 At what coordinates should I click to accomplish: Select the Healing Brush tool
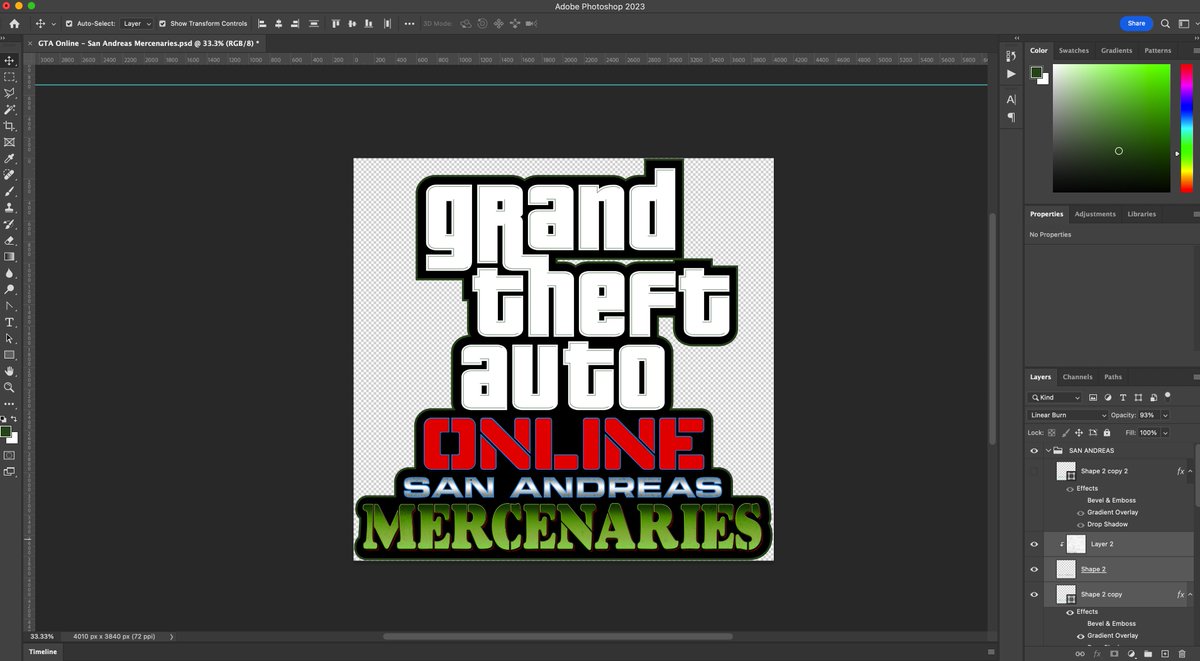[x=10, y=174]
